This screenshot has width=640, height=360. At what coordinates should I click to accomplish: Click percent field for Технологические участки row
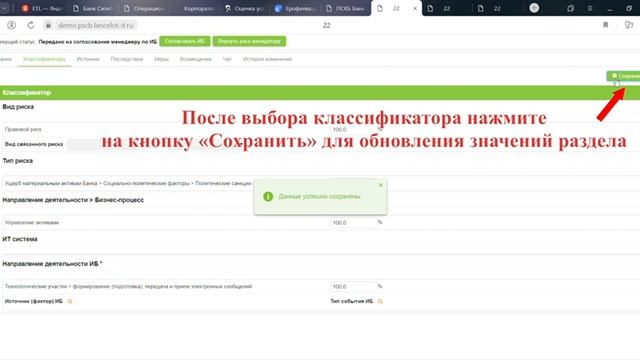pyautogui.click(x=353, y=287)
